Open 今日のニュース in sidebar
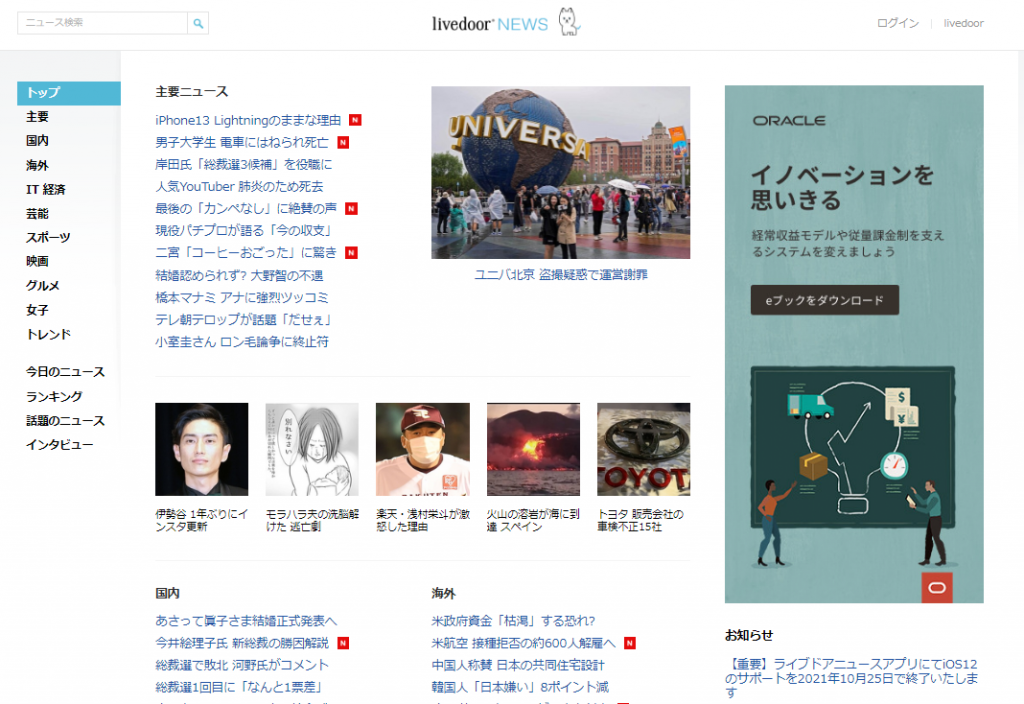1024x704 pixels. [65, 372]
